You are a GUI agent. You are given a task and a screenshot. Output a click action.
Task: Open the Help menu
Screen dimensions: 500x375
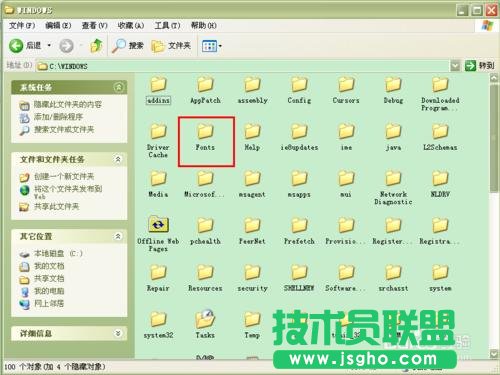point(203,25)
